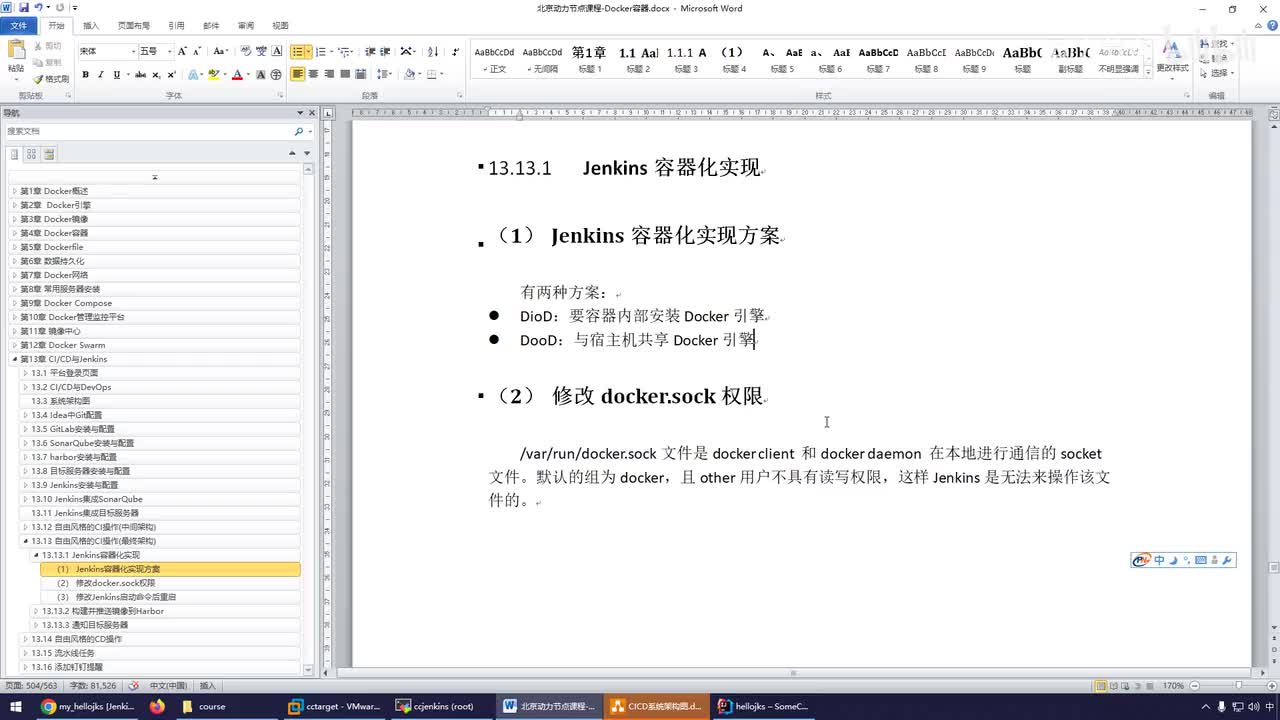Toggle superscript formatting

tap(171, 75)
